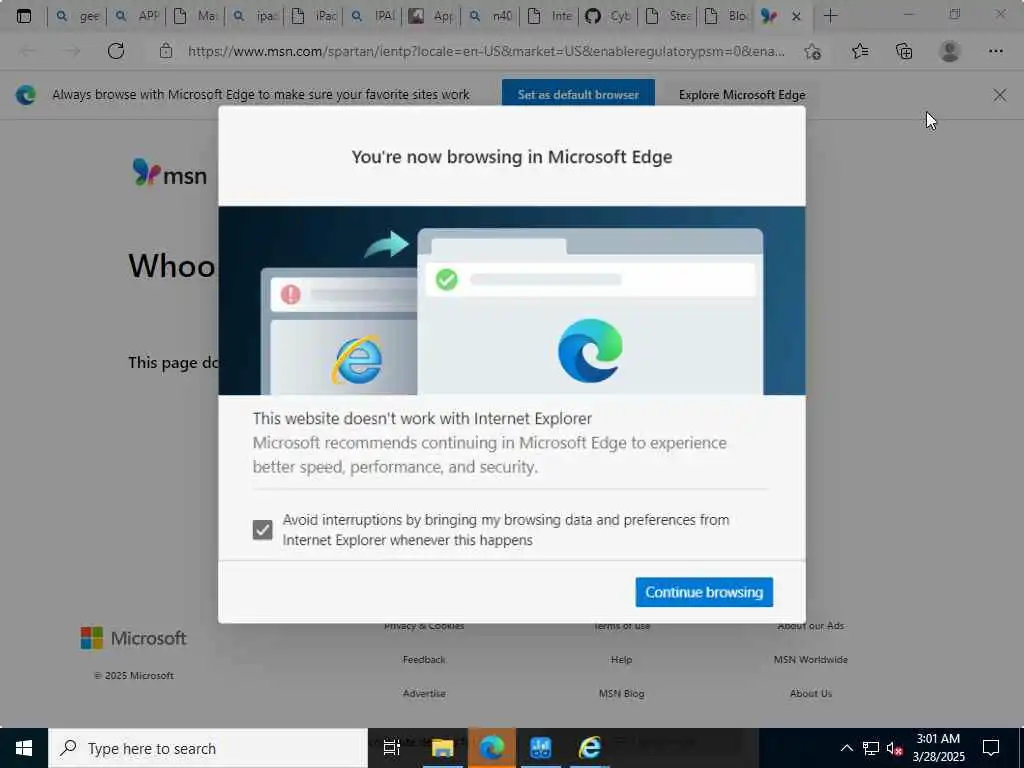The width and height of the screenshot is (1024, 768).
Task: Close the active MSN tab
Action: pyautogui.click(x=796, y=16)
